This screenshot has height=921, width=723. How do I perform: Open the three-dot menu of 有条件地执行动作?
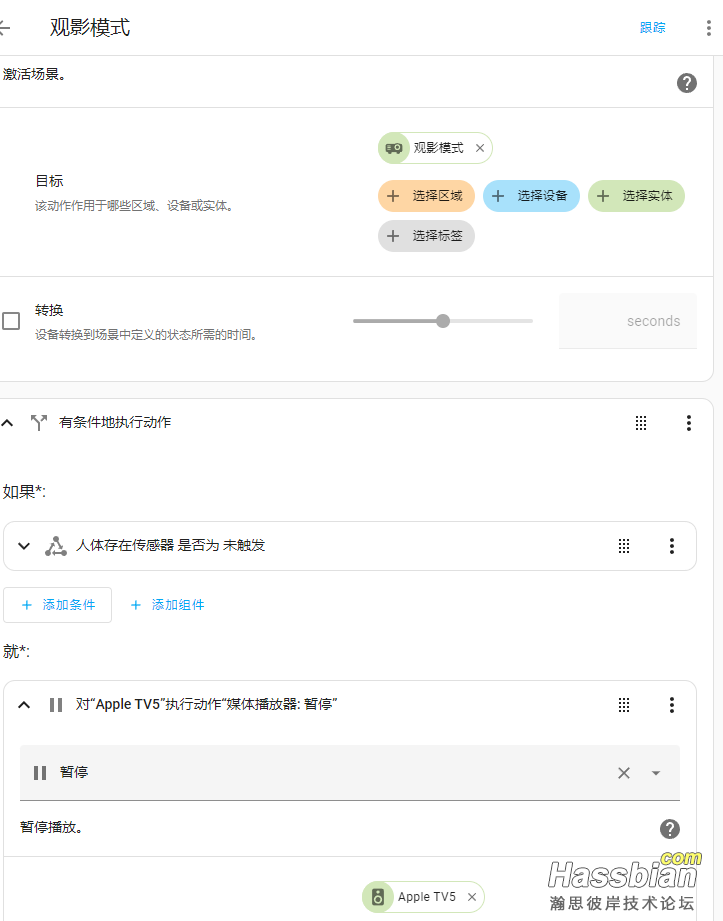[688, 422]
